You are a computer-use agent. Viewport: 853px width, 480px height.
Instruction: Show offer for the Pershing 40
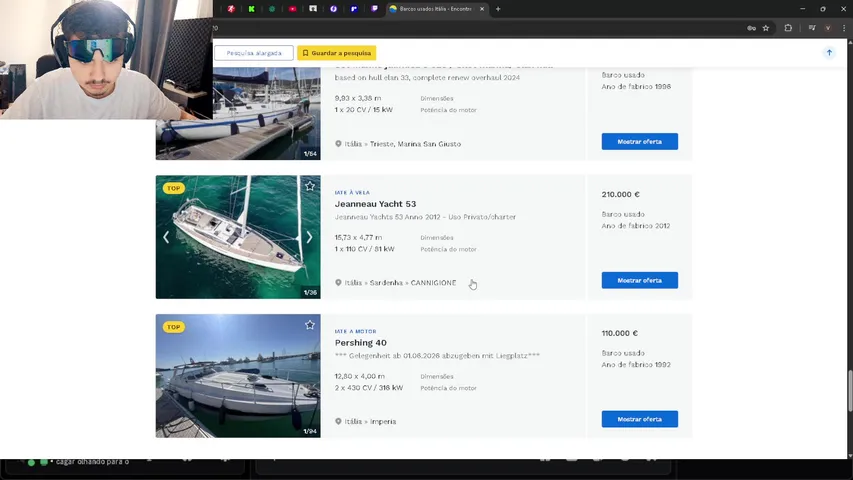coord(640,419)
